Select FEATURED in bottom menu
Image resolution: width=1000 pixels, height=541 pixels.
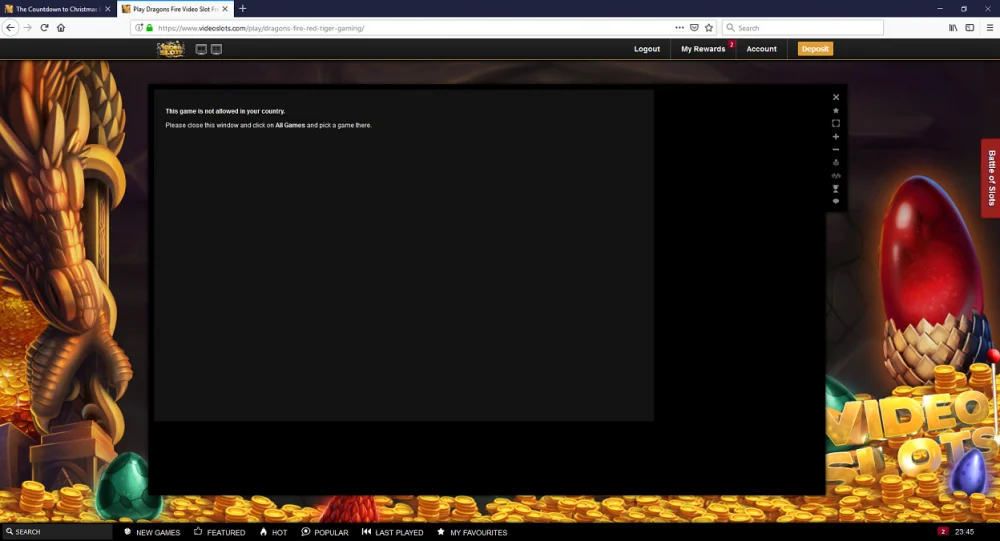tap(219, 532)
